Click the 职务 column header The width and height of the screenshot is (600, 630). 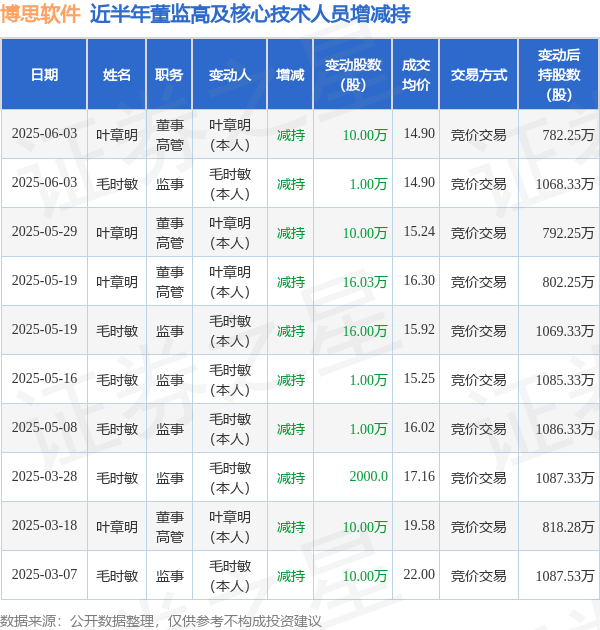[169, 75]
